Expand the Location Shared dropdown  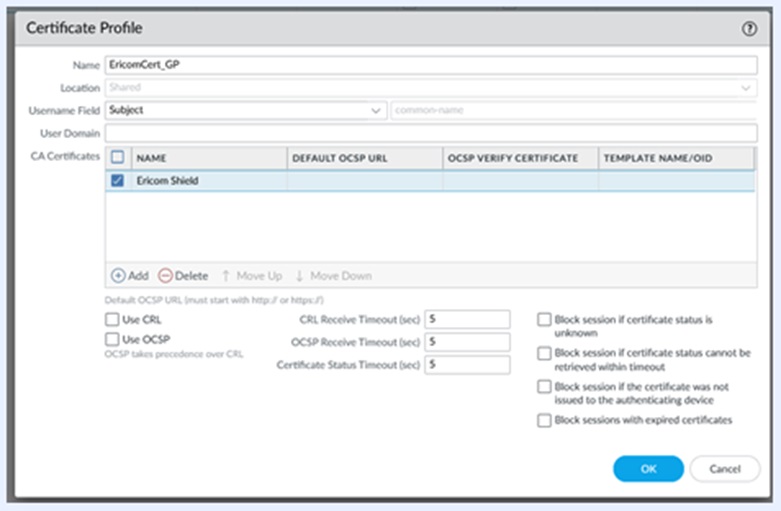(431, 88)
